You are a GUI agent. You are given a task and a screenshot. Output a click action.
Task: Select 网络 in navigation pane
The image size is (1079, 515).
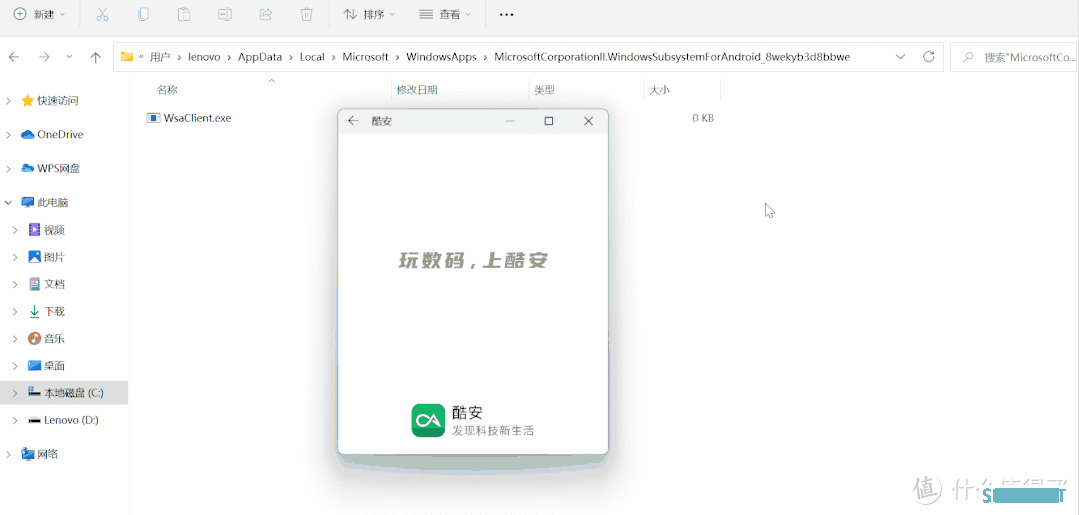pos(47,454)
